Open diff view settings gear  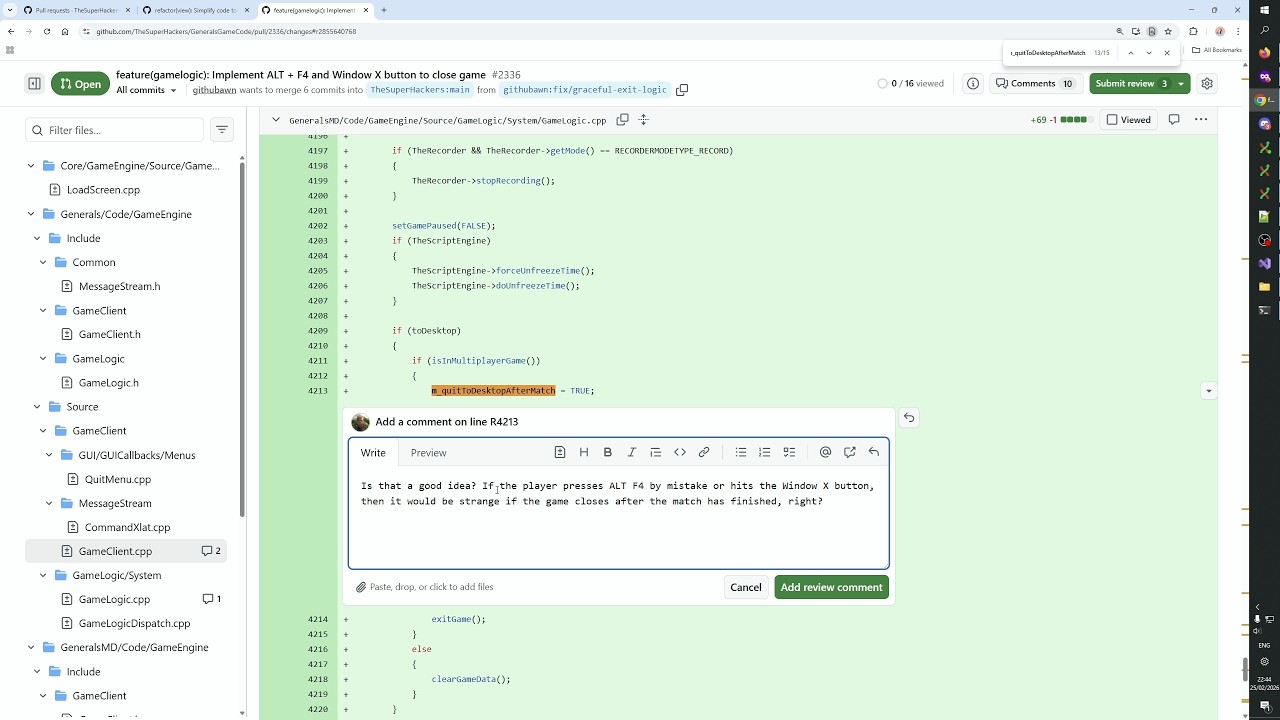point(1207,84)
